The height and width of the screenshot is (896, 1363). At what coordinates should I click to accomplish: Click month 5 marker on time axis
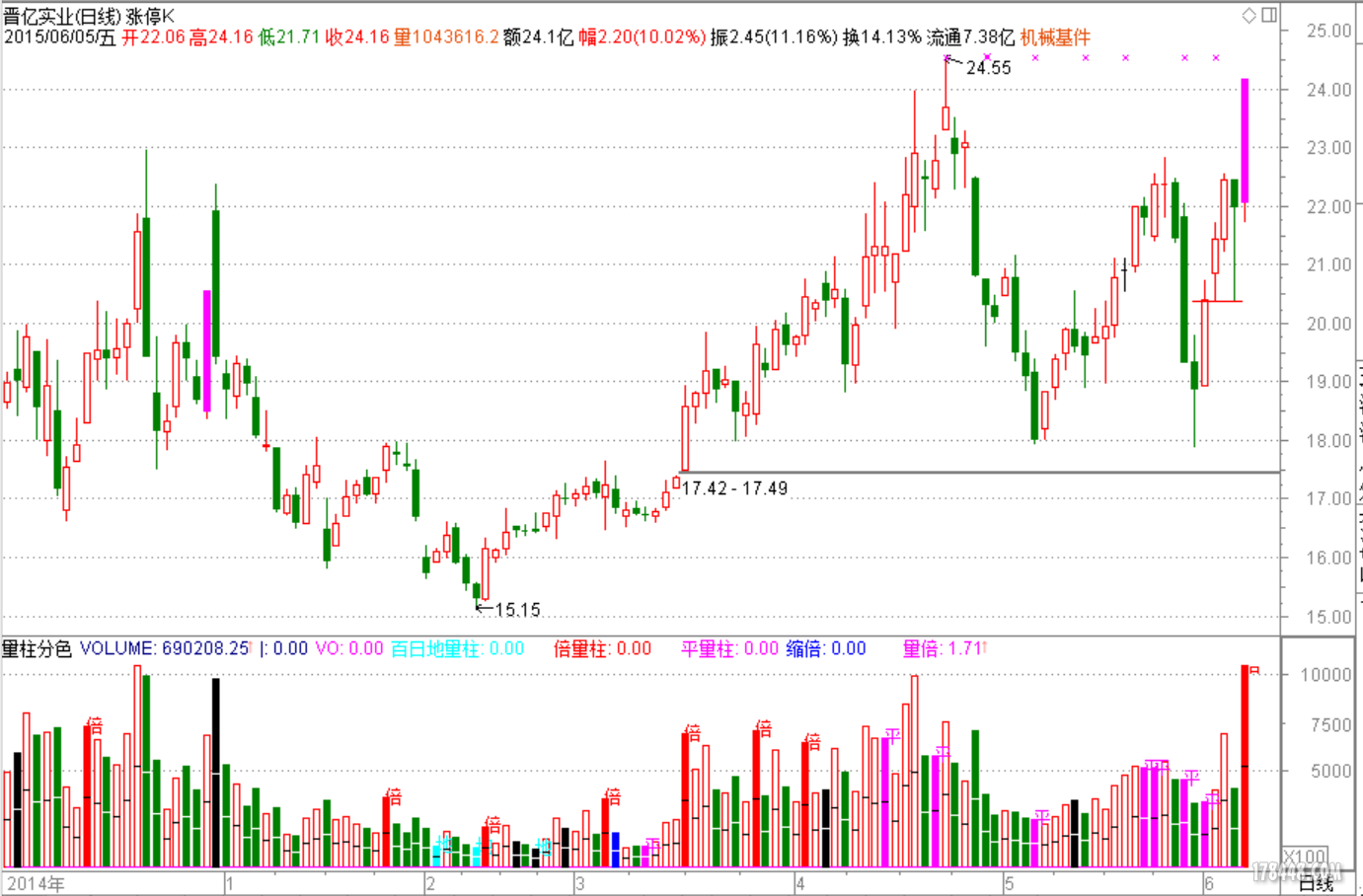(x=1009, y=883)
